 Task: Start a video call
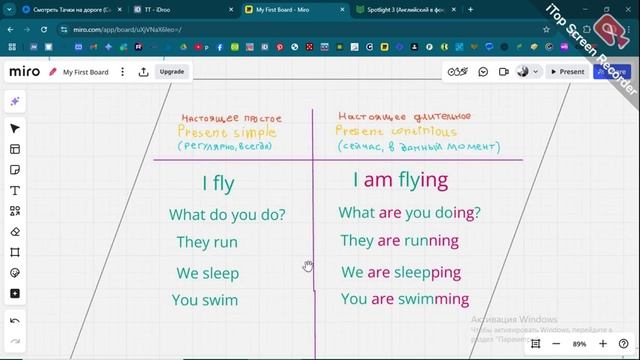click(x=504, y=72)
